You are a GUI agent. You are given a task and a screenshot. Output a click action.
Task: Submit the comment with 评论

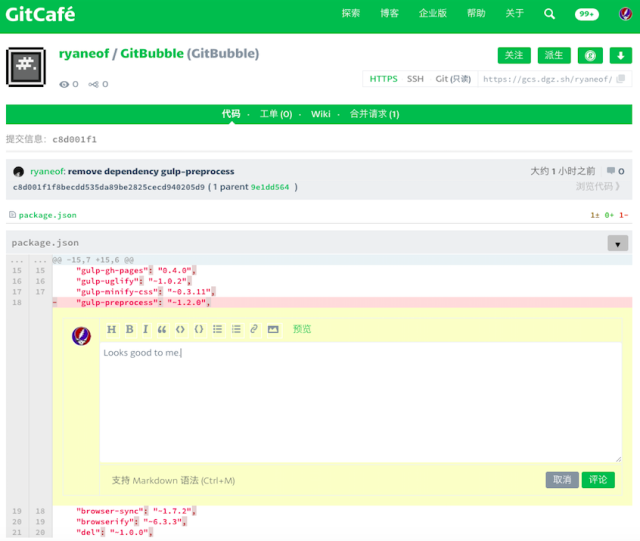tap(598, 480)
